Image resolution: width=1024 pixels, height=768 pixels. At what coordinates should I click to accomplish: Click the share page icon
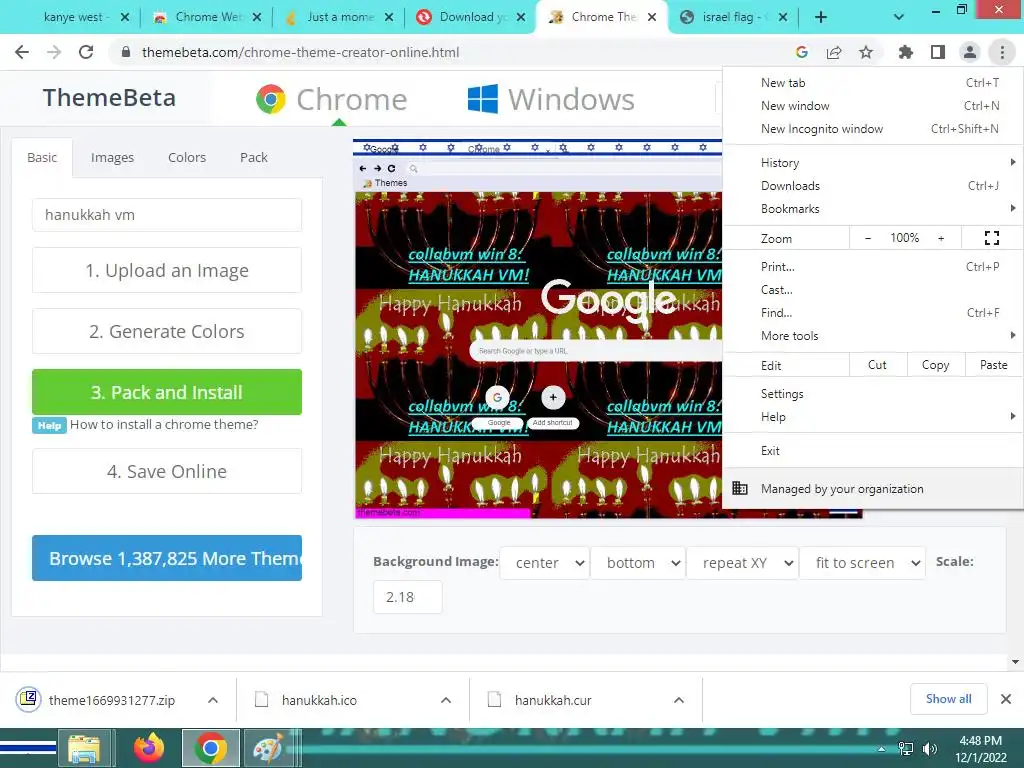point(834,52)
